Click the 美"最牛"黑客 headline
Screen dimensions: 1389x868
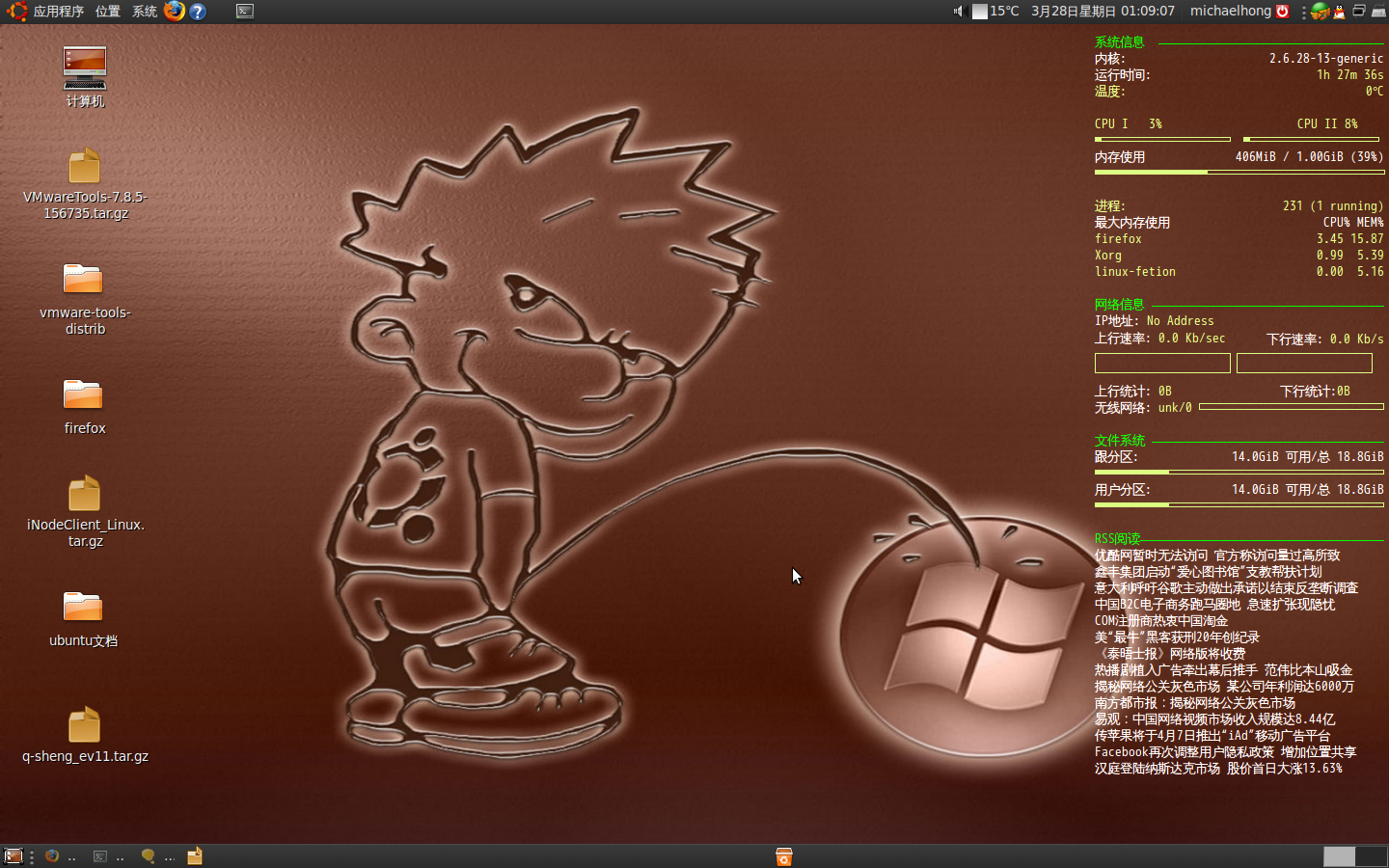(1177, 637)
